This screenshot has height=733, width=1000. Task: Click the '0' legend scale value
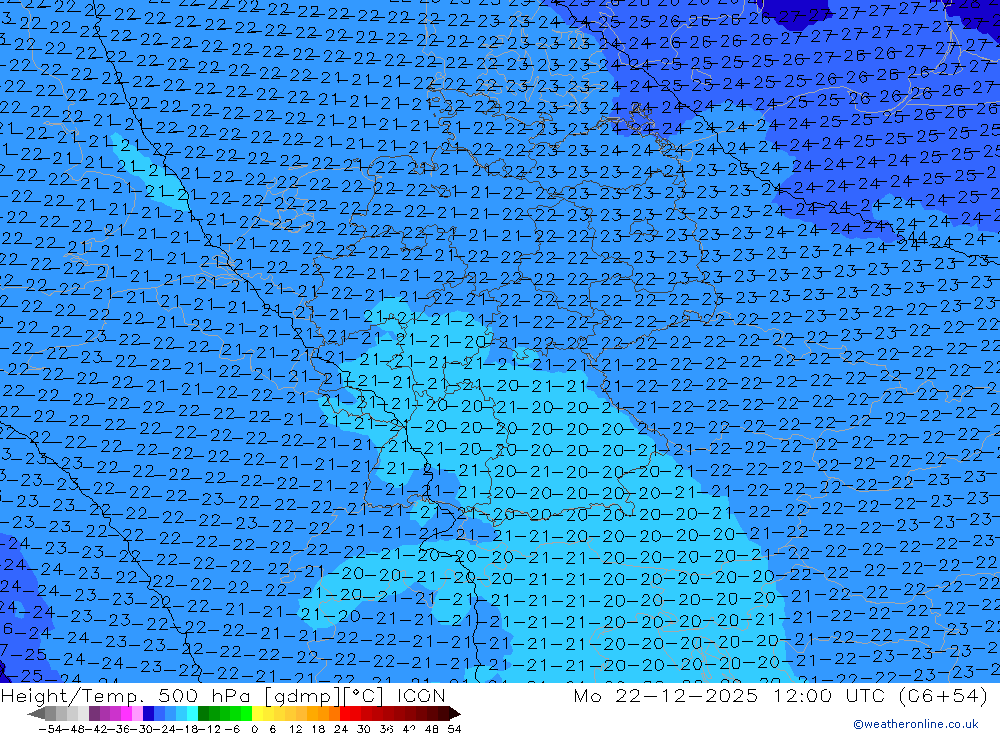pos(254,729)
